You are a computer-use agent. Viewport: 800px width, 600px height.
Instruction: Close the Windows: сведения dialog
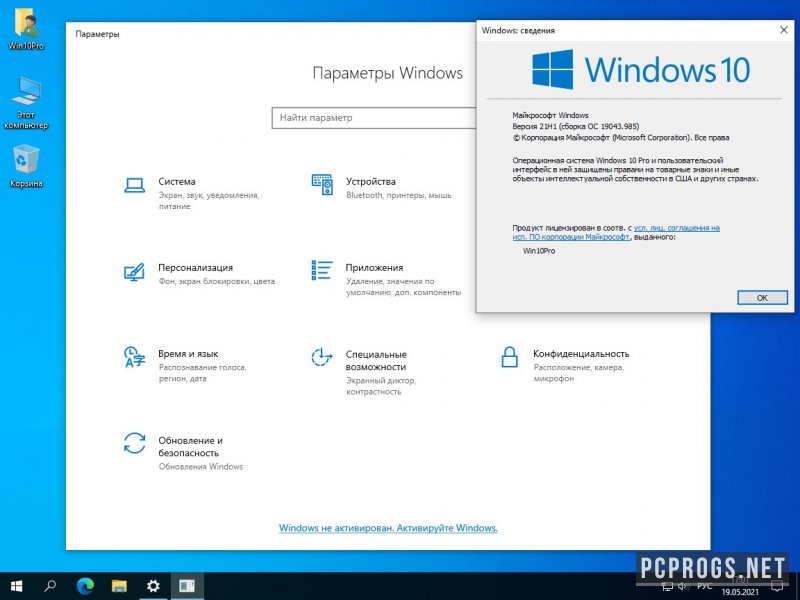tap(784, 30)
